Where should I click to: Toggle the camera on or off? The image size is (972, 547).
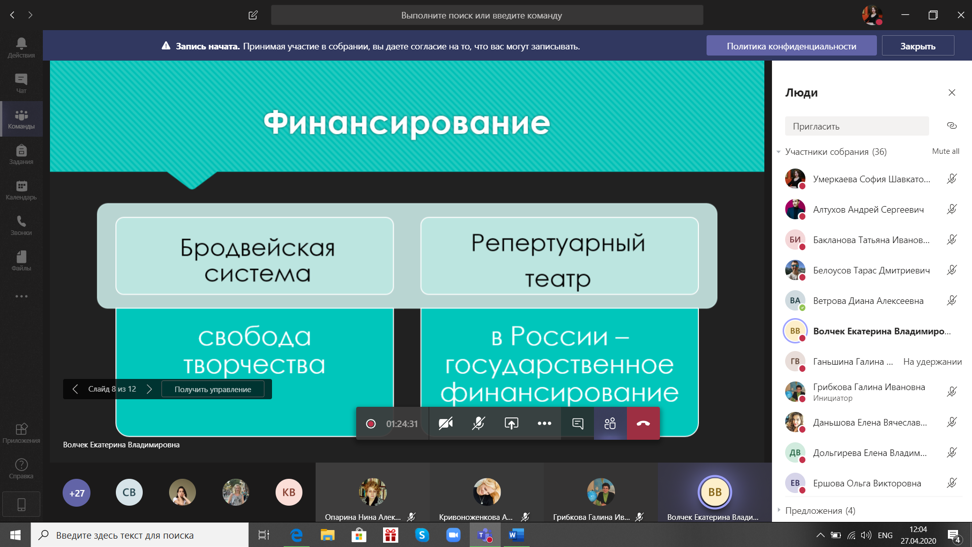point(446,423)
